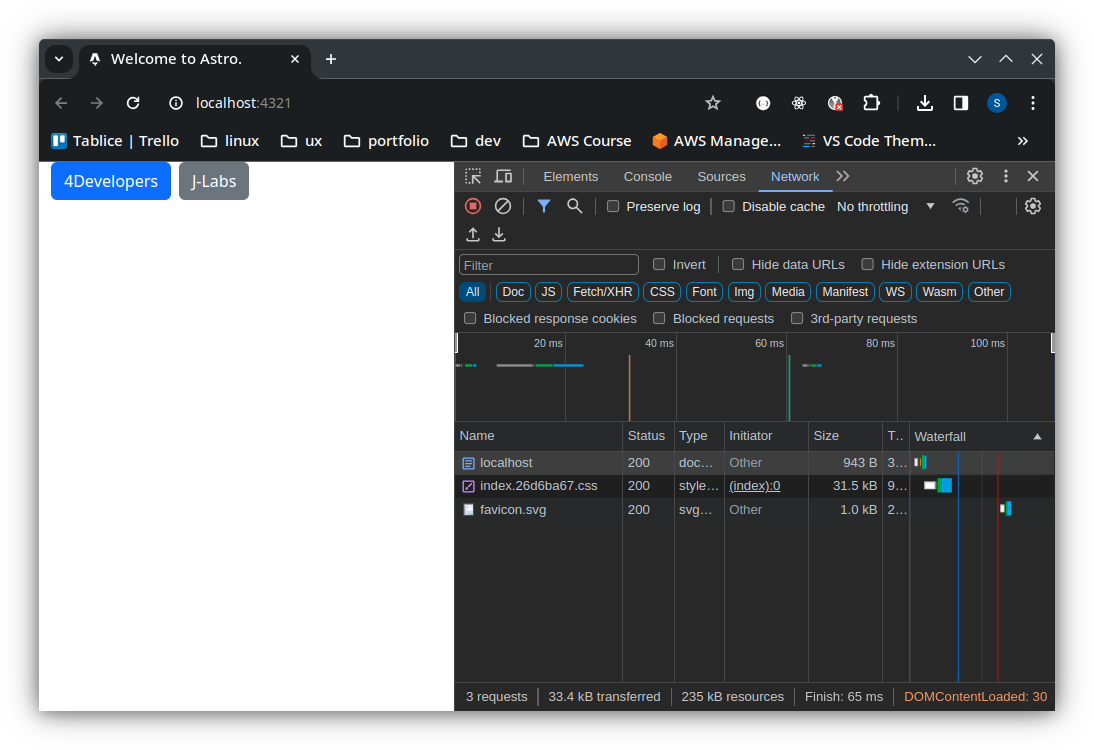Open network conditions Wi-Fi icon
Viewport: 1094px width, 750px height.
pos(961,207)
